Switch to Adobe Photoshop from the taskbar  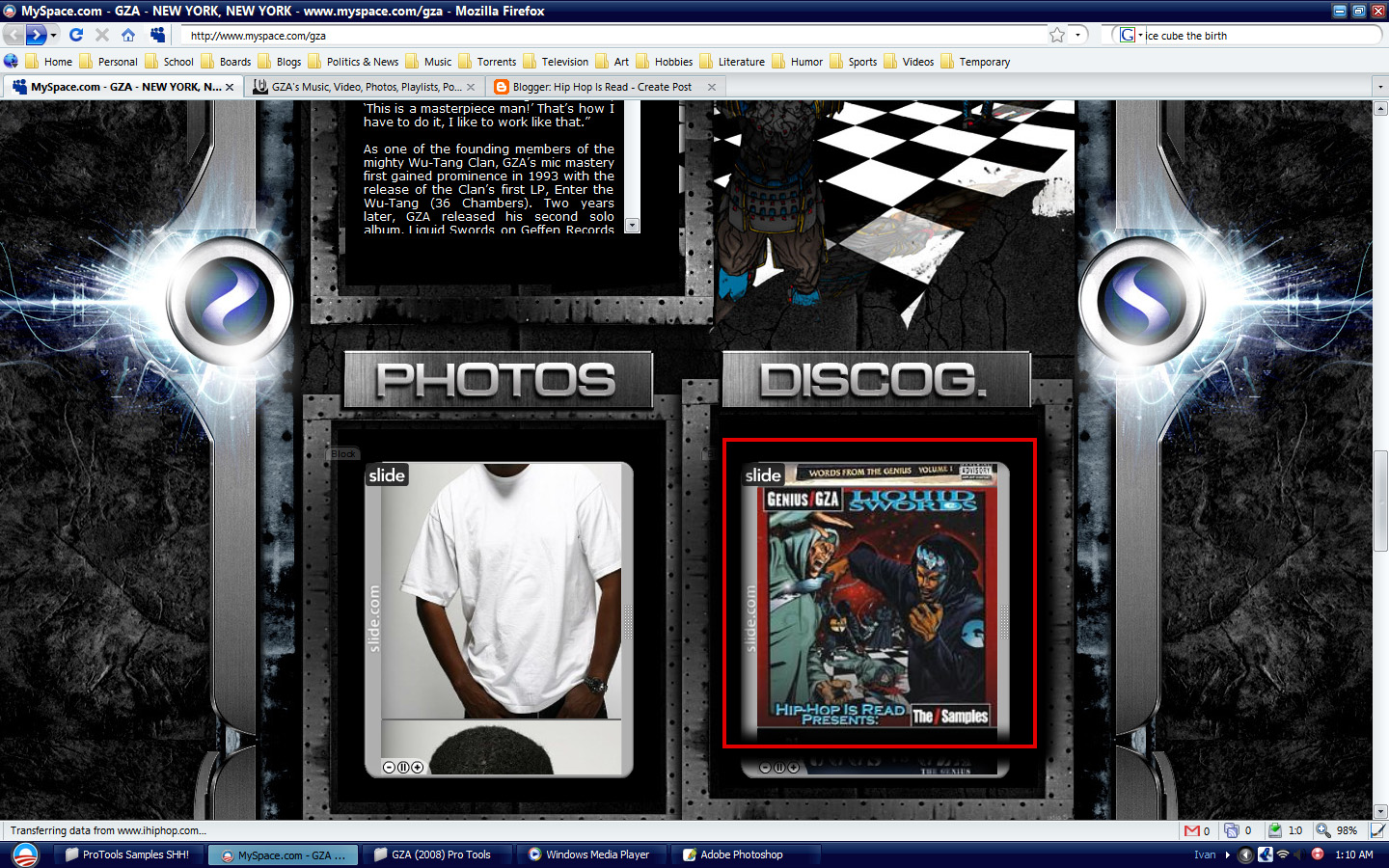point(746,854)
